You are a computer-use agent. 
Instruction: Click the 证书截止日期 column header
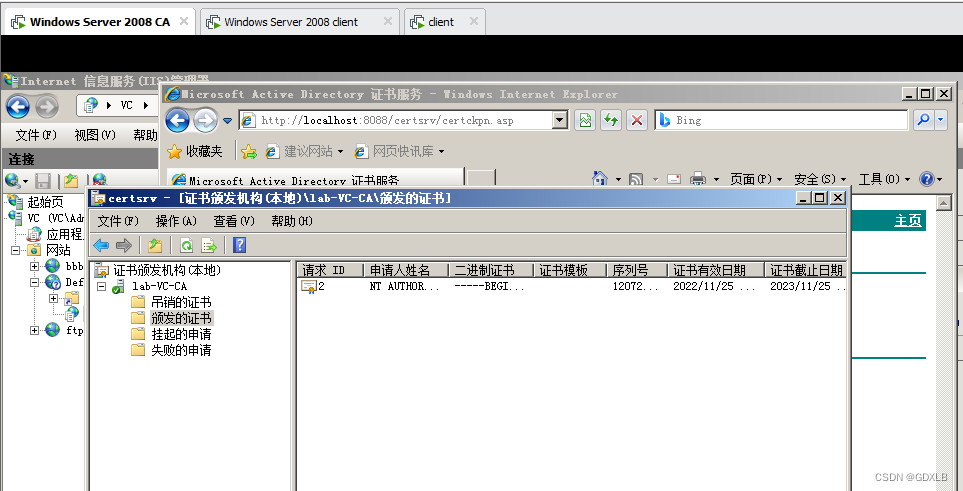pyautogui.click(x=806, y=270)
